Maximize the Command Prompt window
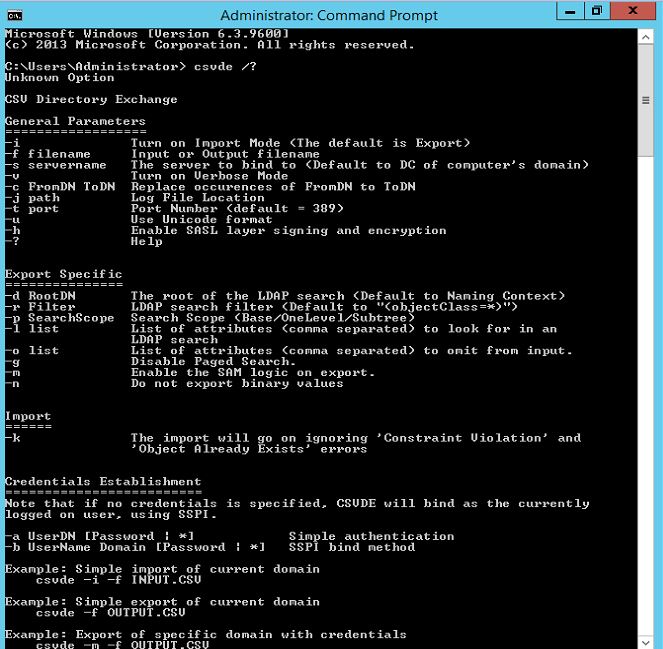 pyautogui.click(x=597, y=11)
